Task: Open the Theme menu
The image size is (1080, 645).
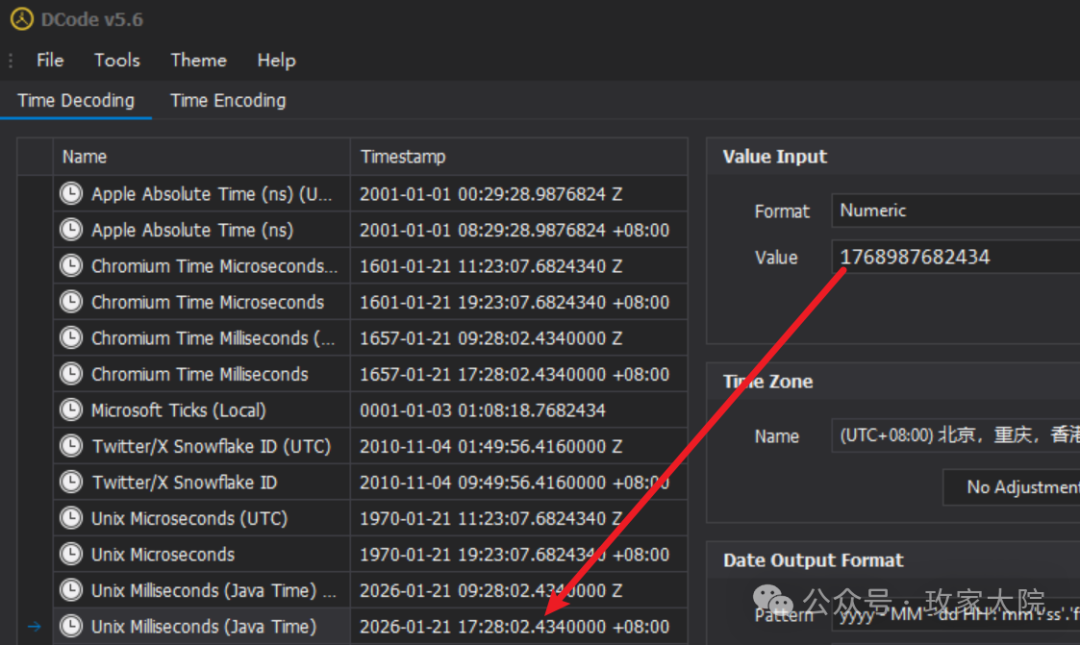Action: (198, 61)
